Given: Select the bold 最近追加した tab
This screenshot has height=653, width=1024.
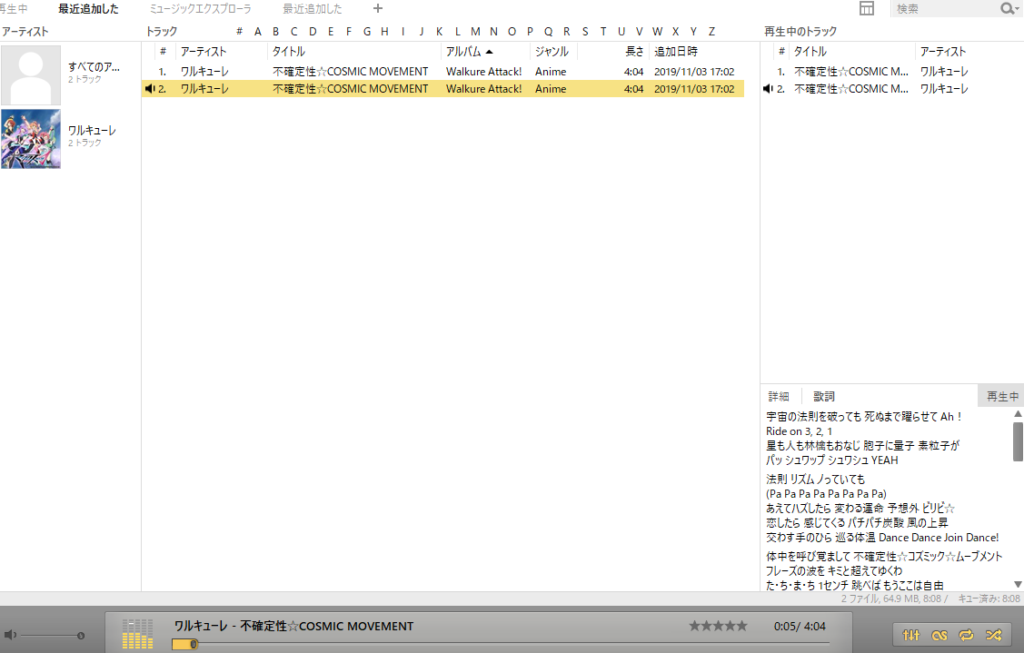Looking at the screenshot, I should [88, 8].
